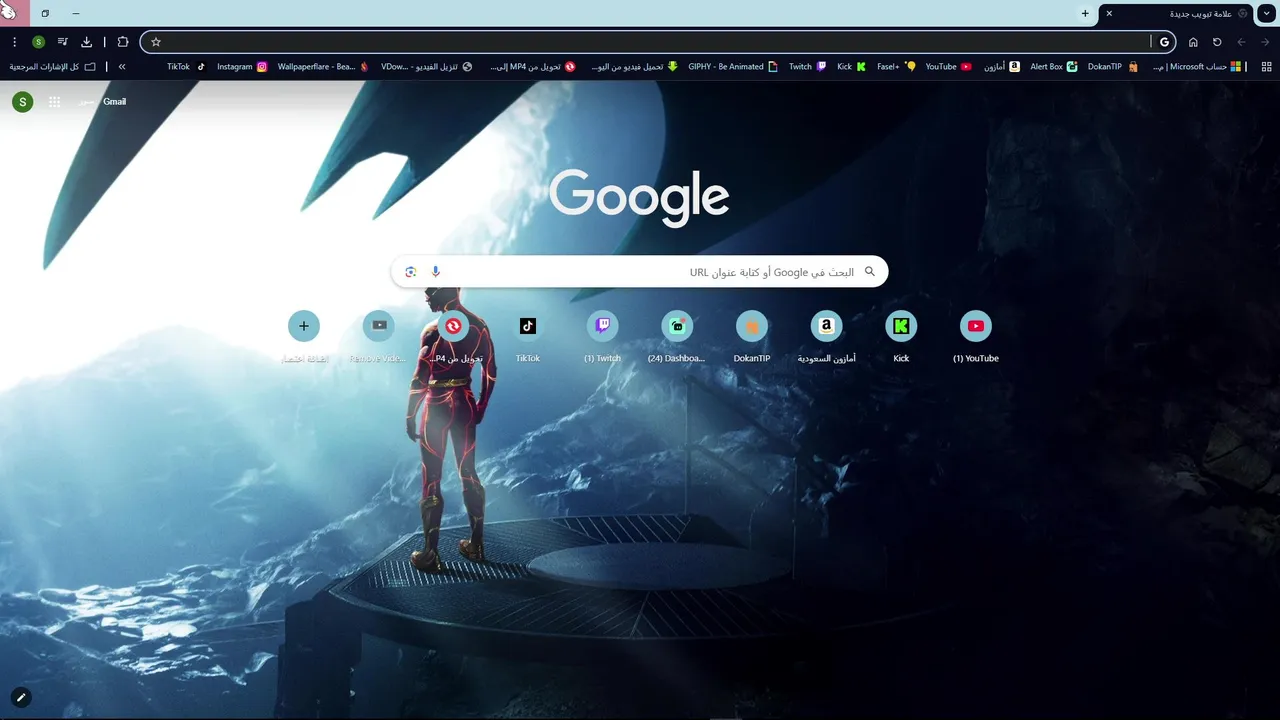Open the Chrome three-dot menu
1280x720 pixels.
[x=14, y=42]
